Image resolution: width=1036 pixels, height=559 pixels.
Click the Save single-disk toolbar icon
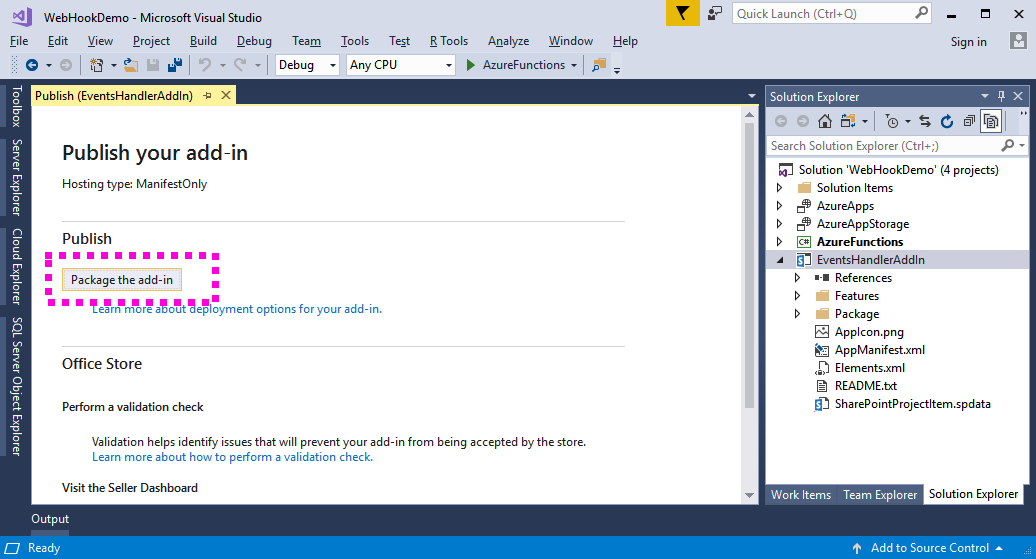pos(153,65)
